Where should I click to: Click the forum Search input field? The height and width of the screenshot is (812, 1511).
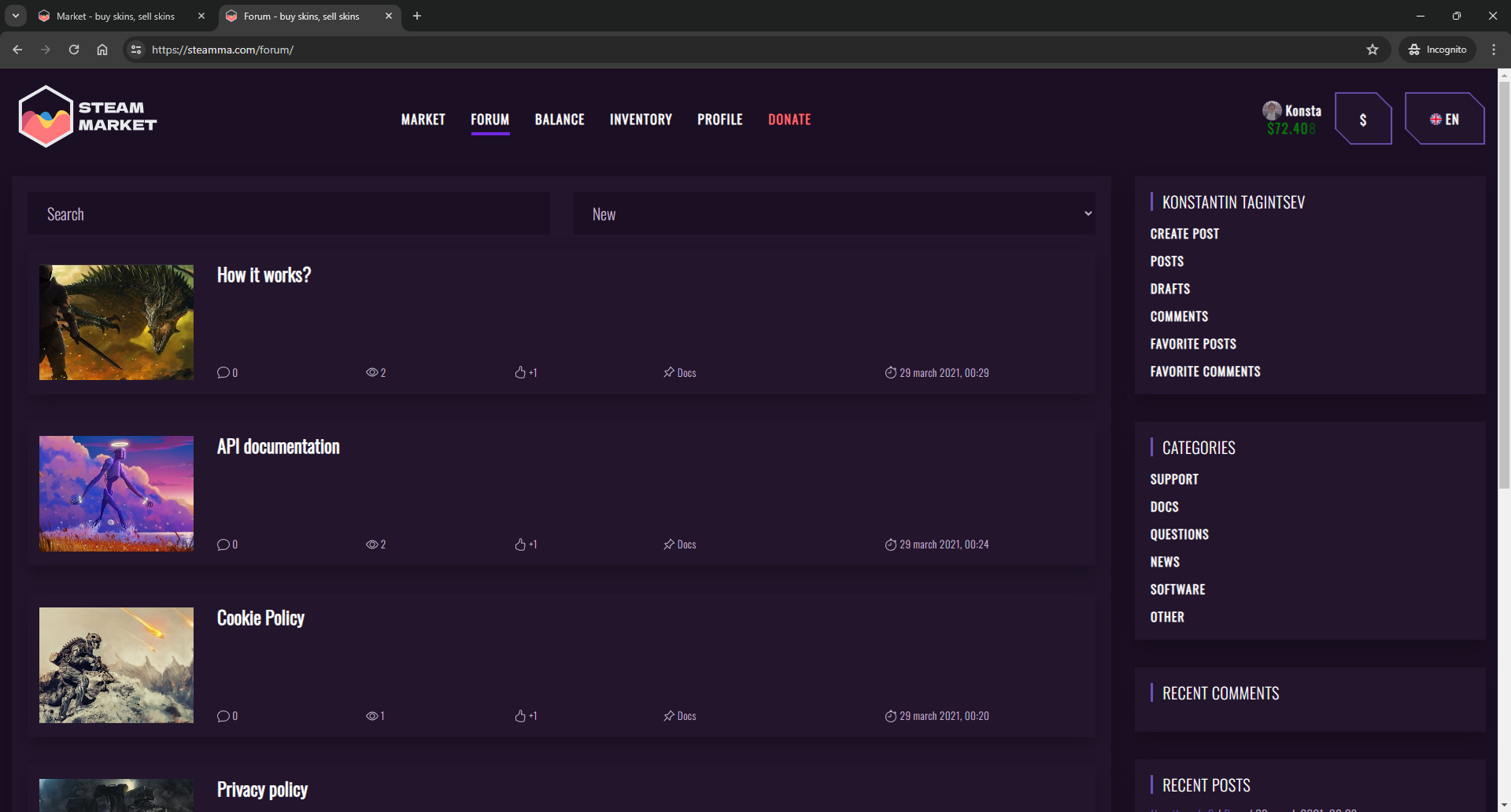pyautogui.click(x=289, y=214)
